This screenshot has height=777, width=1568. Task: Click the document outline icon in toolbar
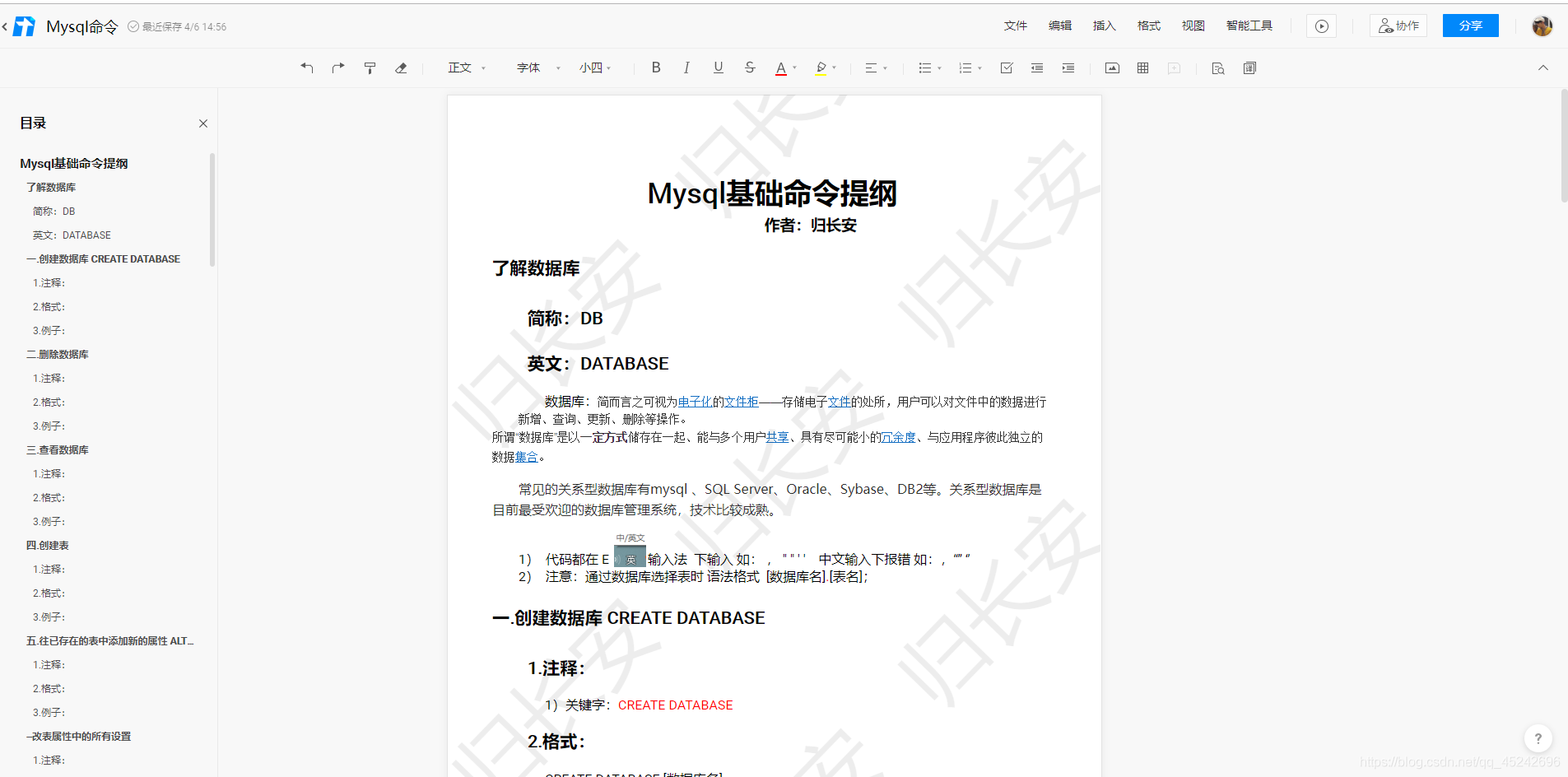(x=1249, y=68)
